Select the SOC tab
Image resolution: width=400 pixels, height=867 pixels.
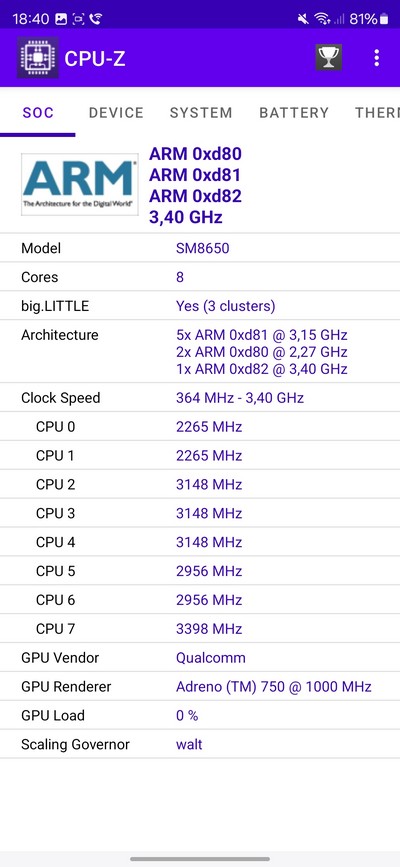[x=38, y=113]
